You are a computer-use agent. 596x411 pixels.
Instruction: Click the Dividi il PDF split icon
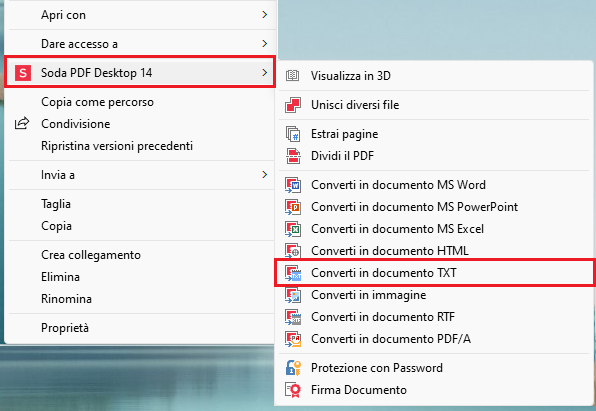point(293,156)
